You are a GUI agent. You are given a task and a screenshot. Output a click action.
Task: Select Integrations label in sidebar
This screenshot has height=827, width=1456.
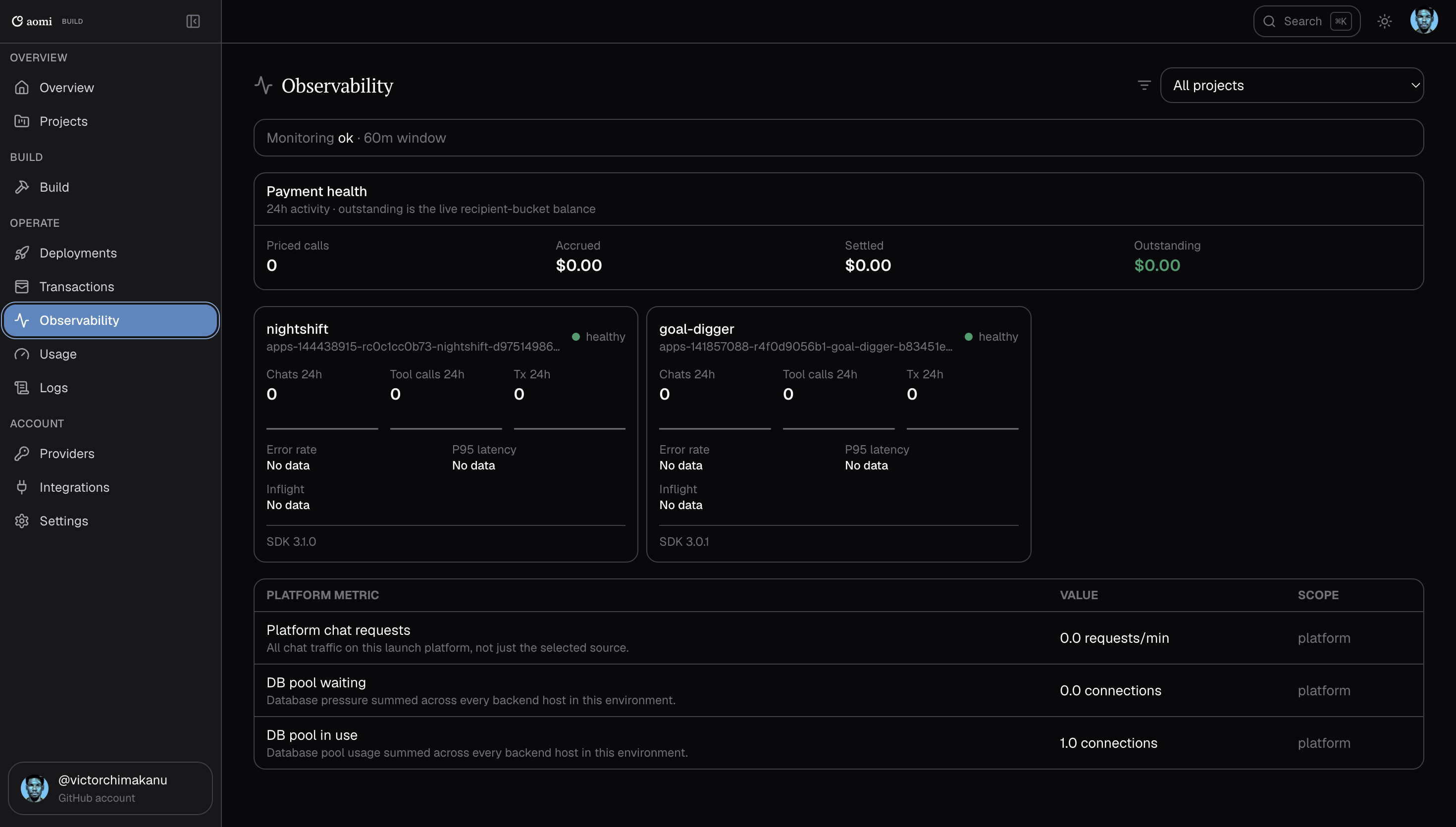[x=74, y=487]
